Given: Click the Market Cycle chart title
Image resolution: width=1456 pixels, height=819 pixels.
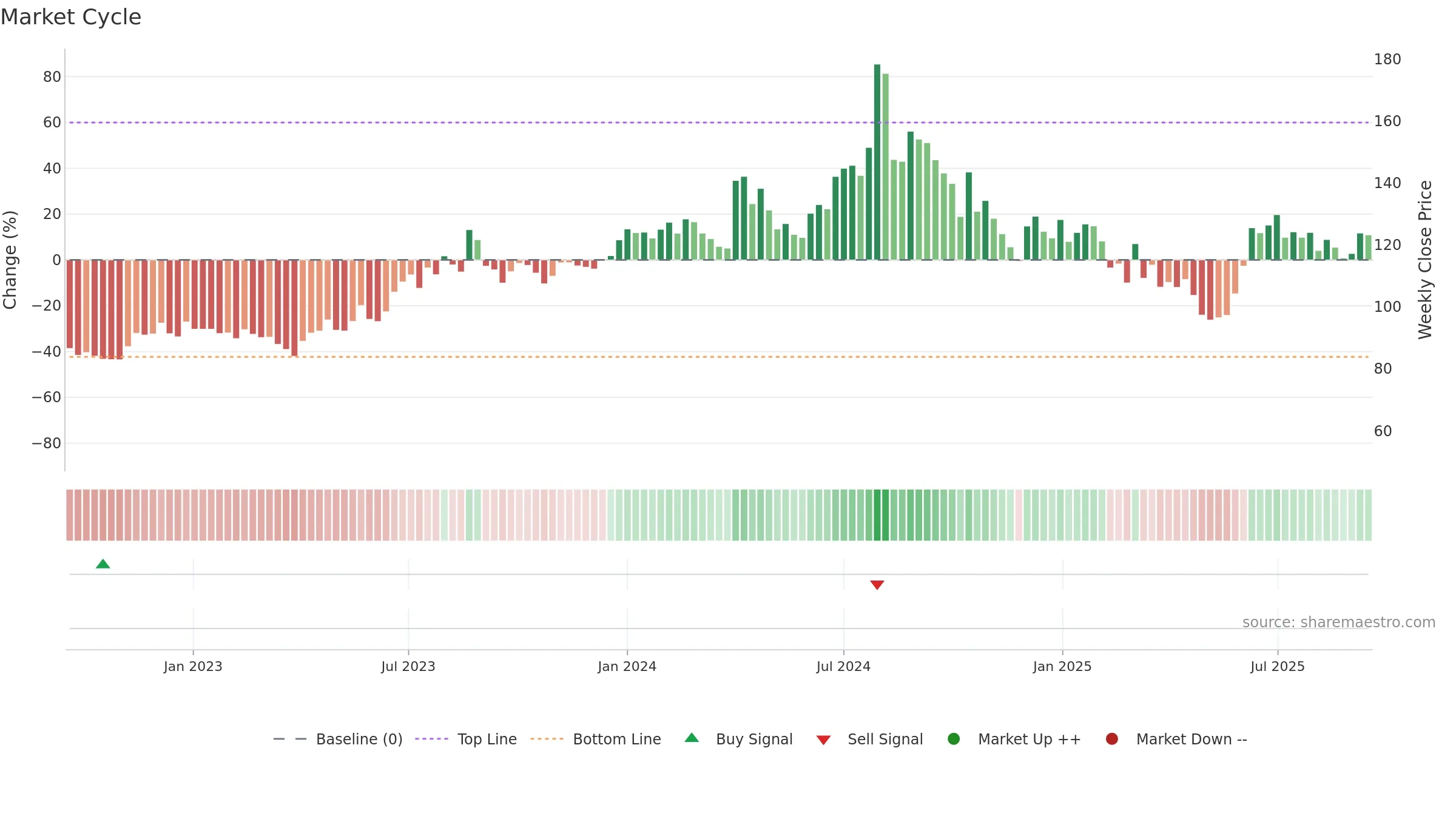Looking at the screenshot, I should 71,17.
